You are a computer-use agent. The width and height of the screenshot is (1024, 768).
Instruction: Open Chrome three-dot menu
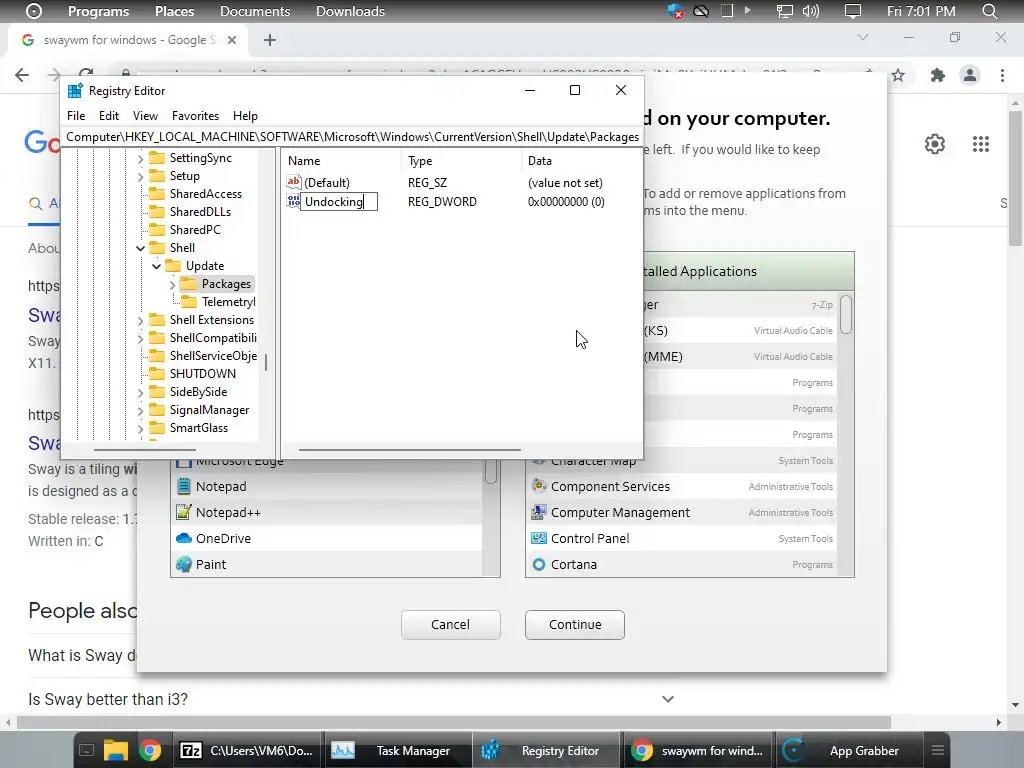click(x=1002, y=75)
